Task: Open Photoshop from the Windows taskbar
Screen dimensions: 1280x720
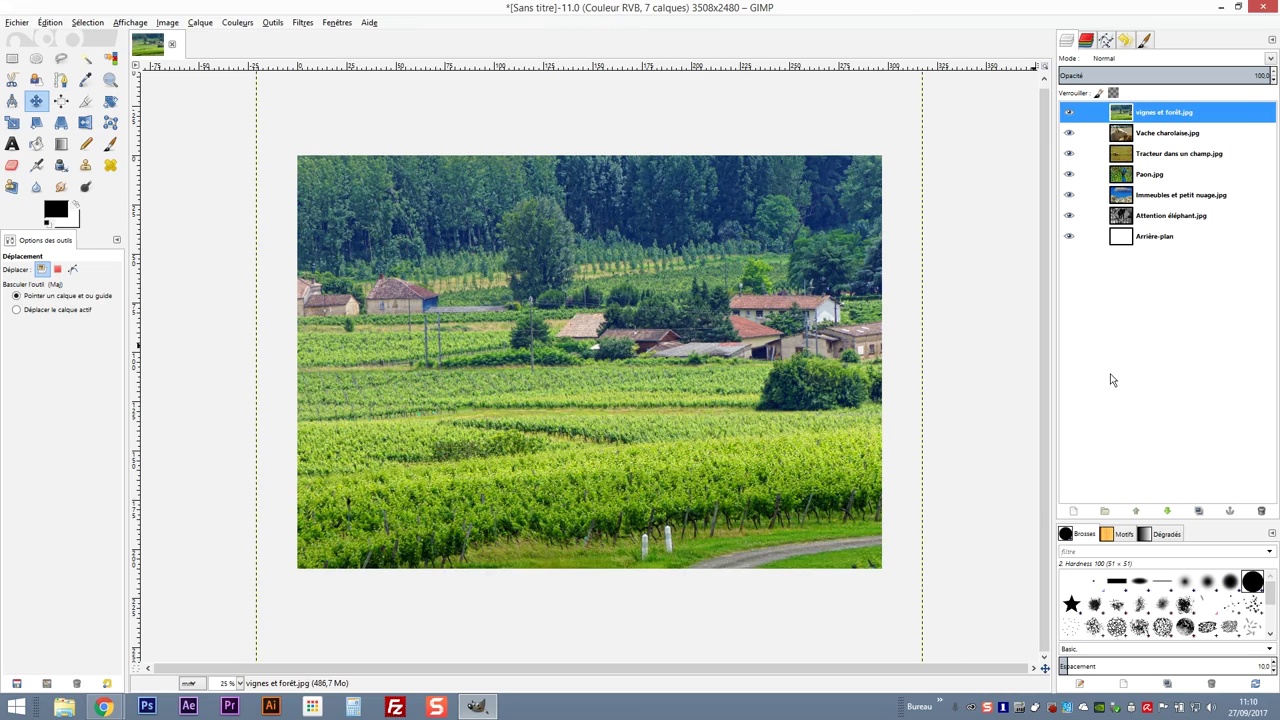Action: pos(147,706)
